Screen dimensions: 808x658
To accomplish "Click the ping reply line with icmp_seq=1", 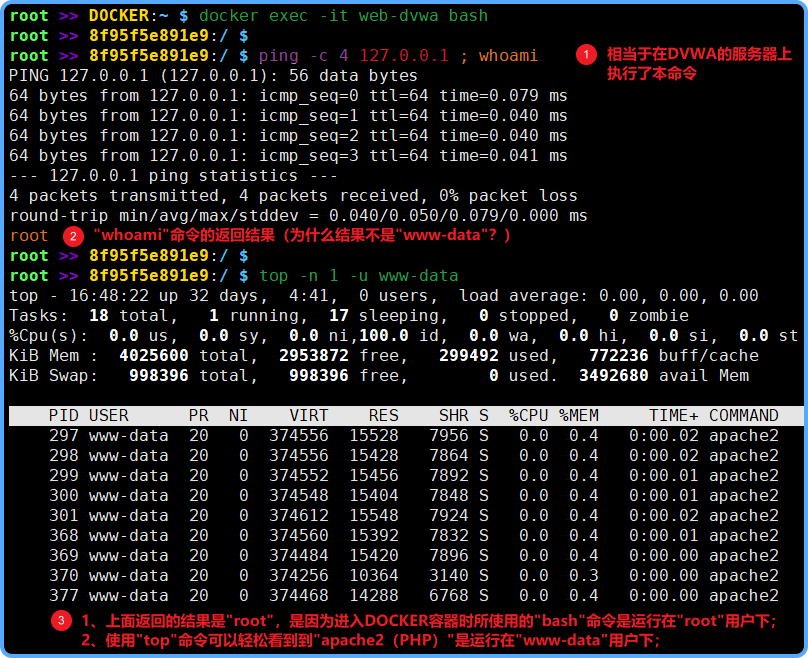I will [x=288, y=116].
